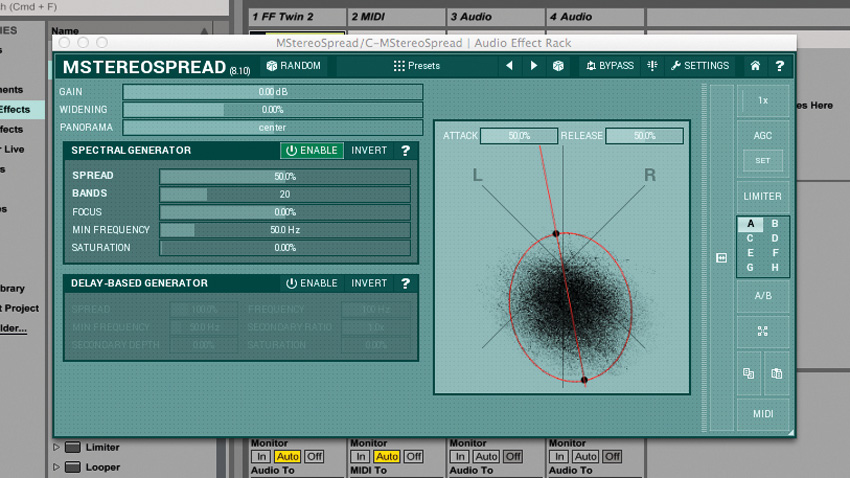Click the RANDOM dice button
850x478 pixels.
pyautogui.click(x=293, y=66)
